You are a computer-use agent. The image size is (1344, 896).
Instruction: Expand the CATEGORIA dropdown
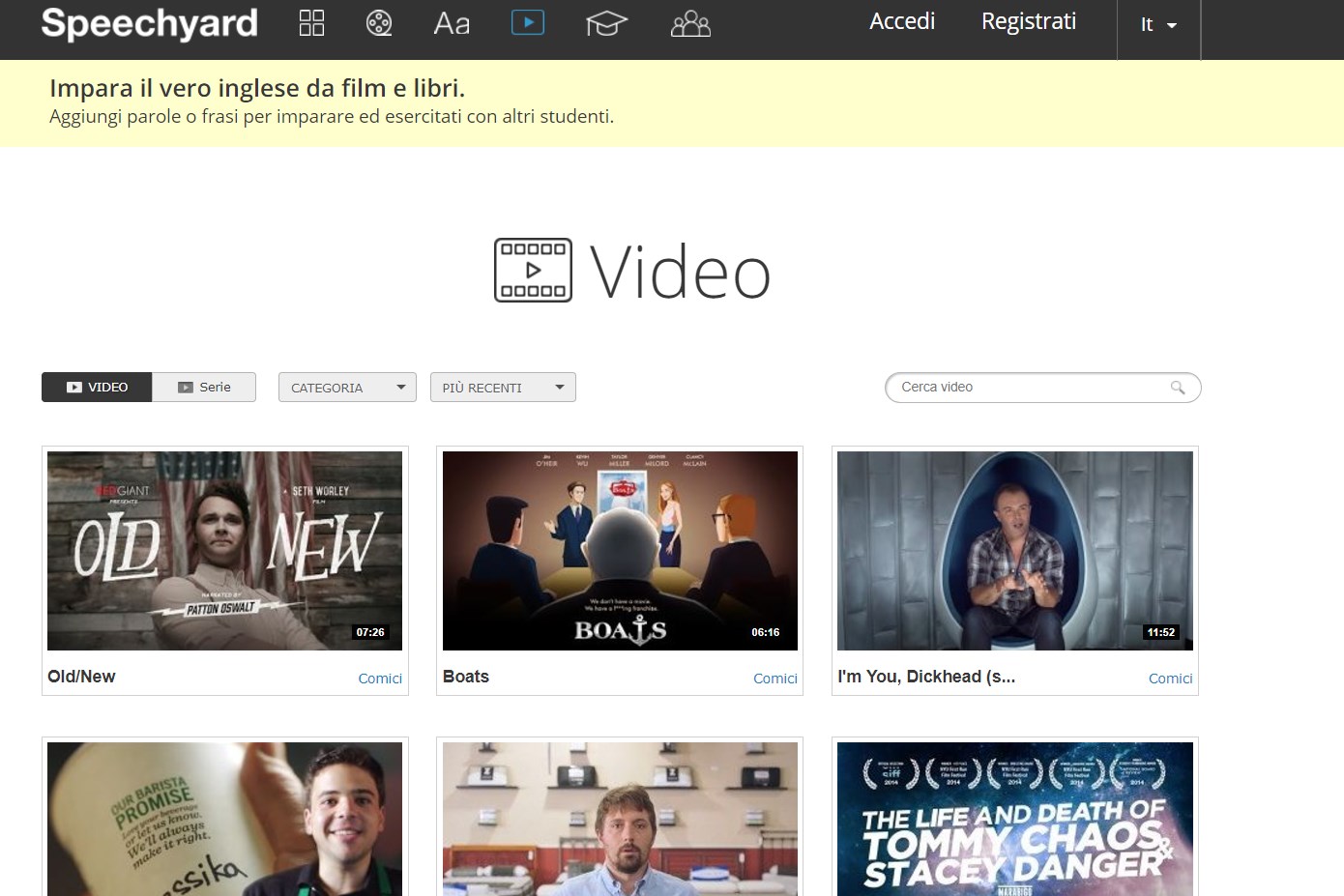pos(347,387)
